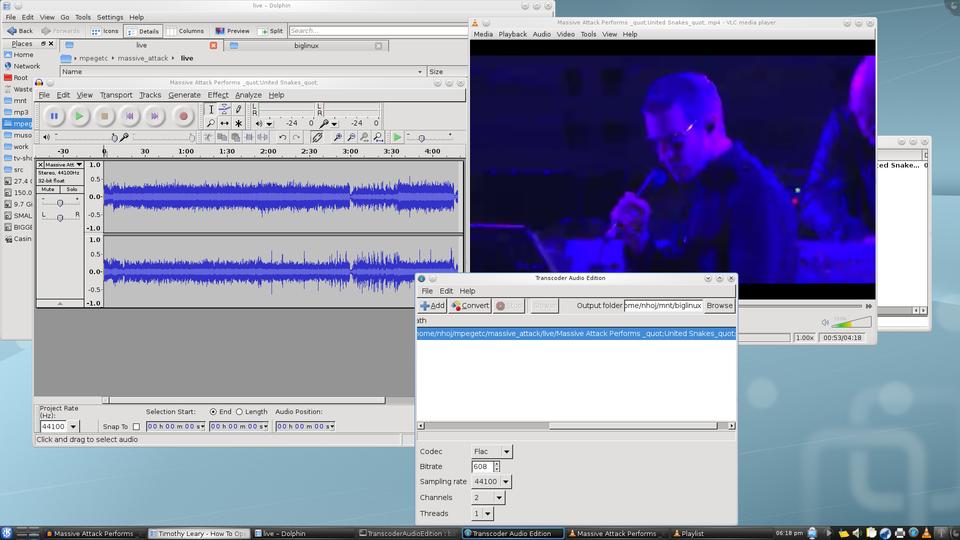
Task: Click the green Play button in Audacity
Action: tap(79, 116)
